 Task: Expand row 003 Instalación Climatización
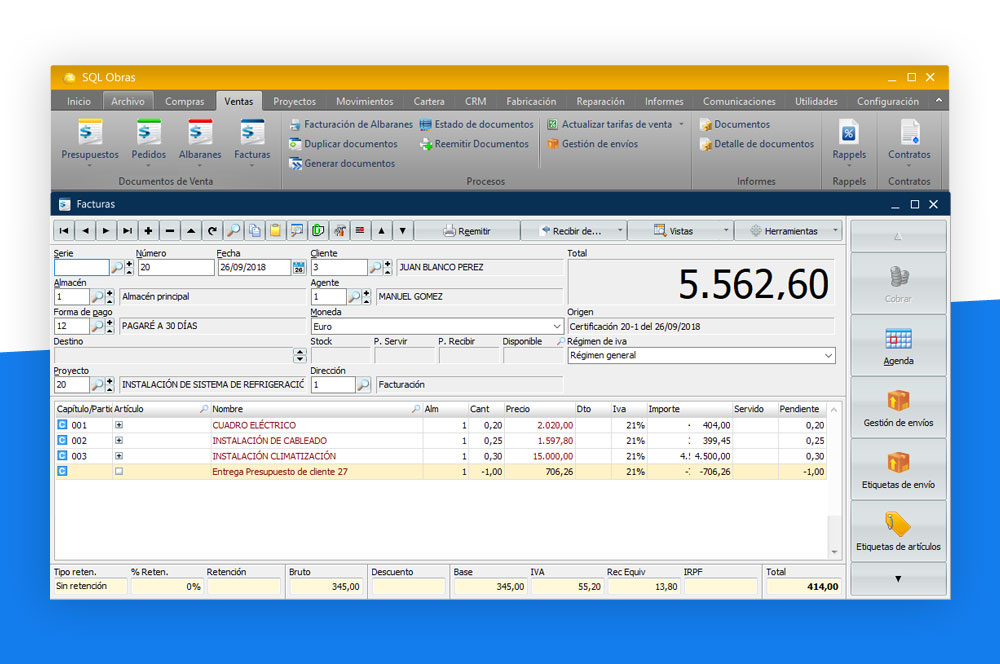(119, 456)
